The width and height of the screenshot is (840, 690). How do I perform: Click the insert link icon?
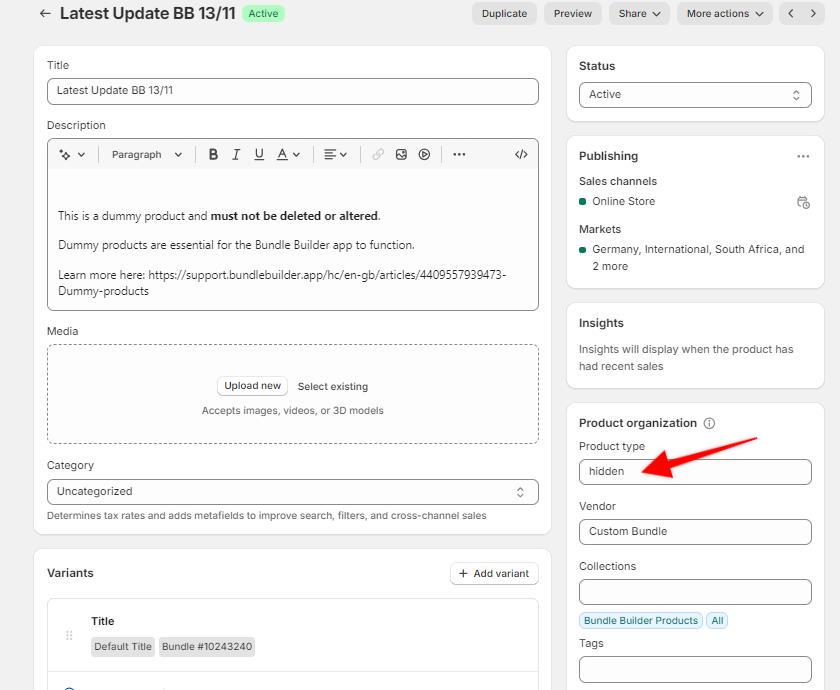tap(378, 155)
